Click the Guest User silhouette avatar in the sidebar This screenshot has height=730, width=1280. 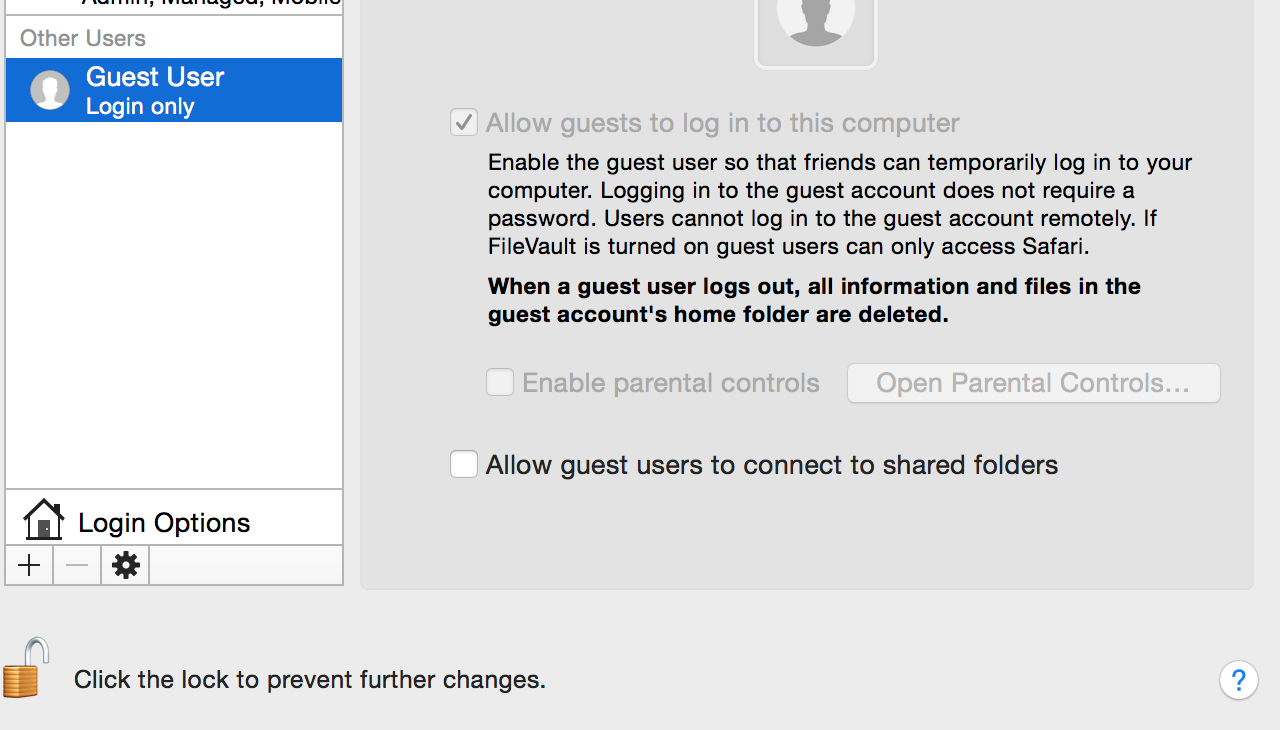pyautogui.click(x=50, y=90)
